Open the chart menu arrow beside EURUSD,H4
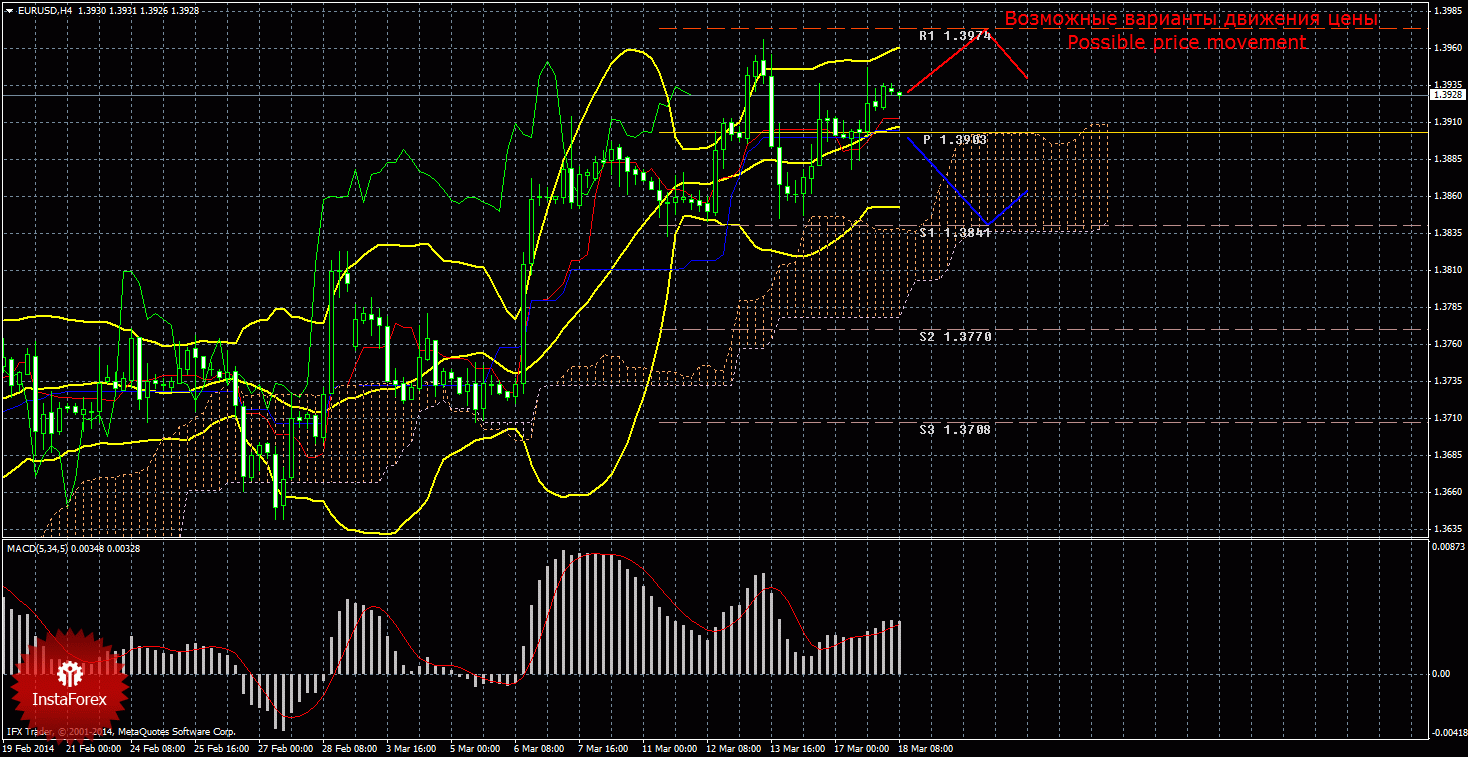 point(8,10)
